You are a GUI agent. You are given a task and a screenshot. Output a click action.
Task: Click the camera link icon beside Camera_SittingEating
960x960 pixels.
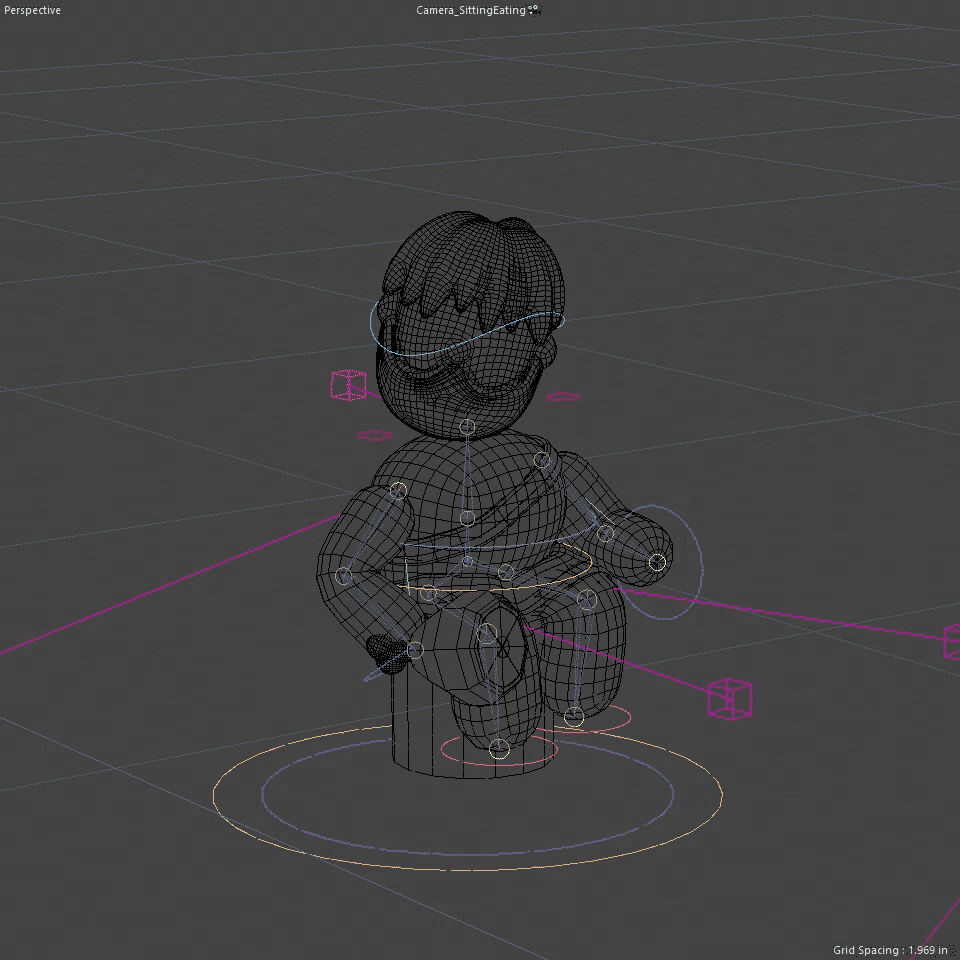click(x=534, y=10)
